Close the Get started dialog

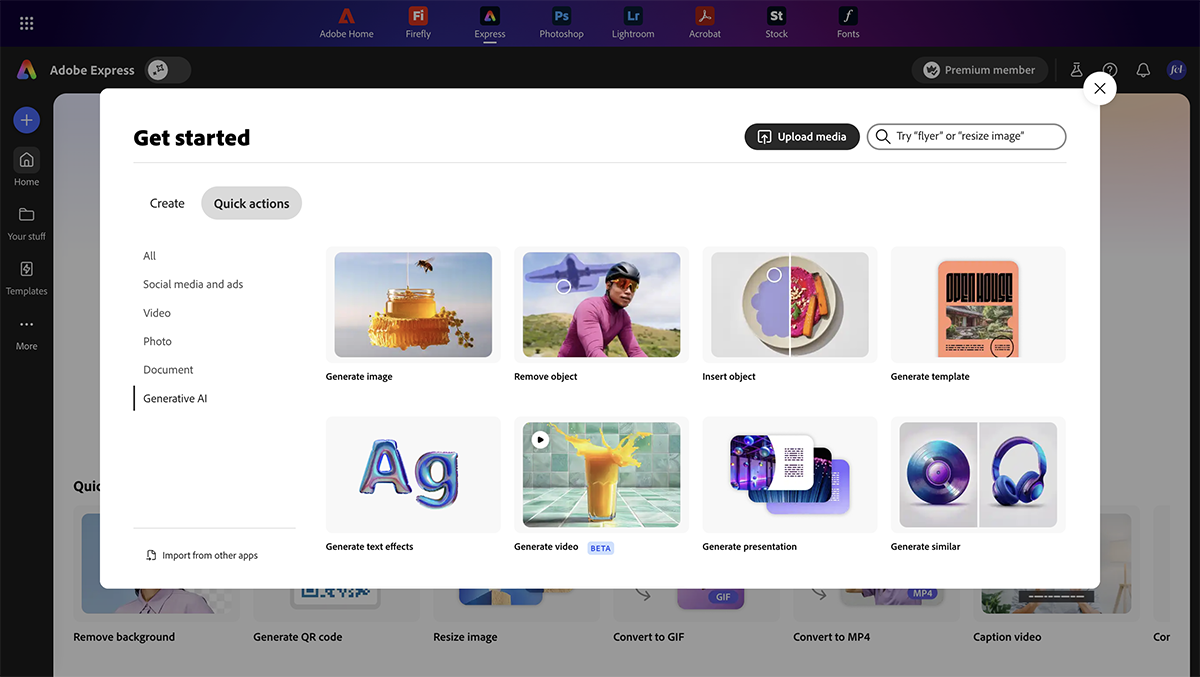coord(1099,88)
